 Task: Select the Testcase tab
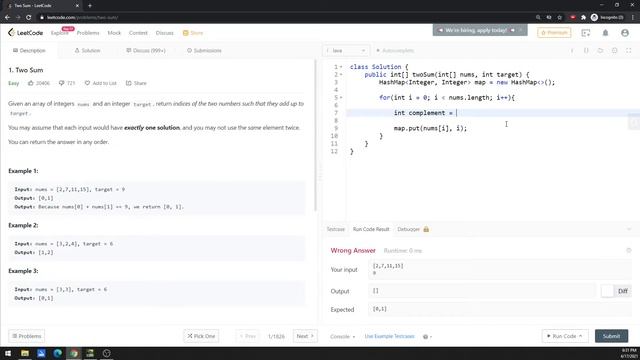click(x=336, y=229)
